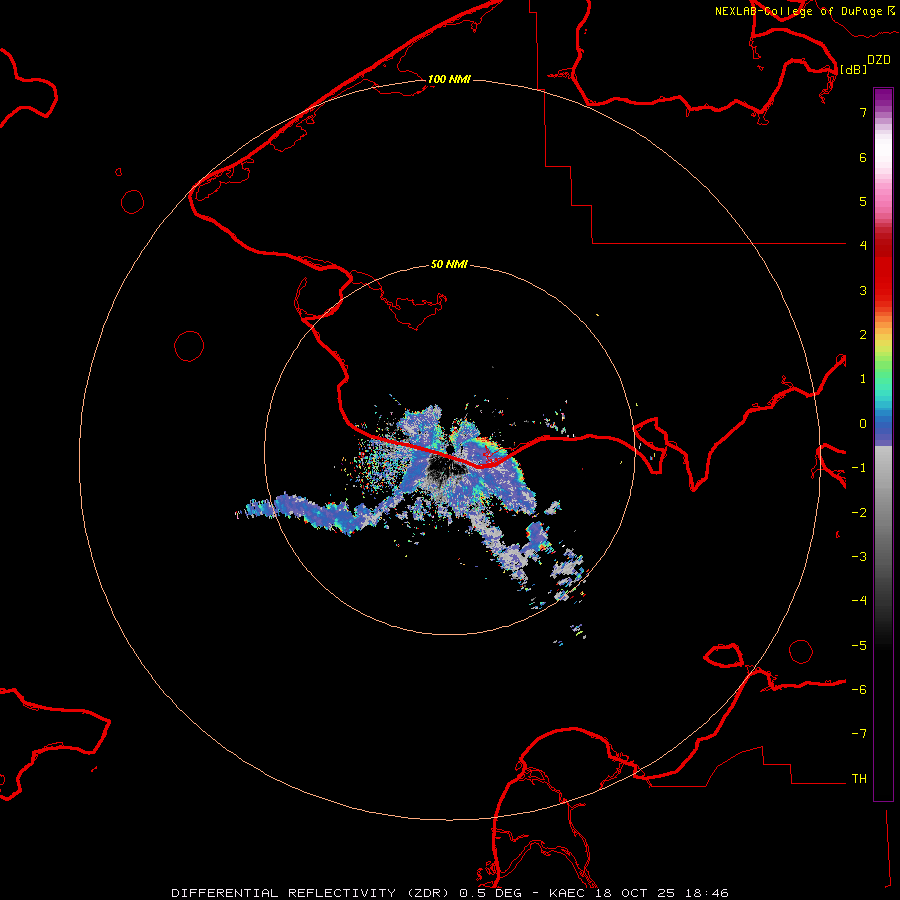This screenshot has height=900, width=900.
Task: Click the 3 dB value on color scale
Action: 863,290
